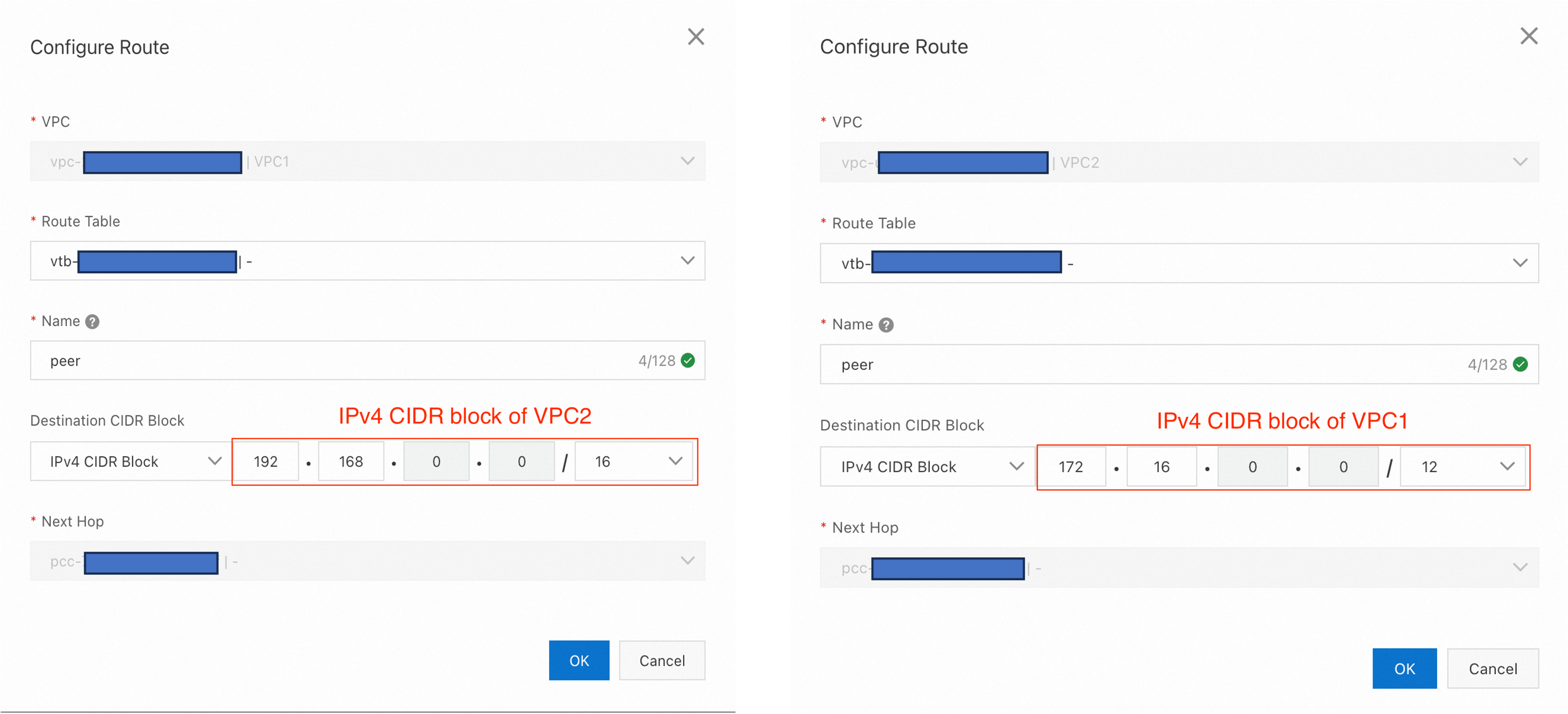Click the 168 octet field

pyautogui.click(x=351, y=462)
